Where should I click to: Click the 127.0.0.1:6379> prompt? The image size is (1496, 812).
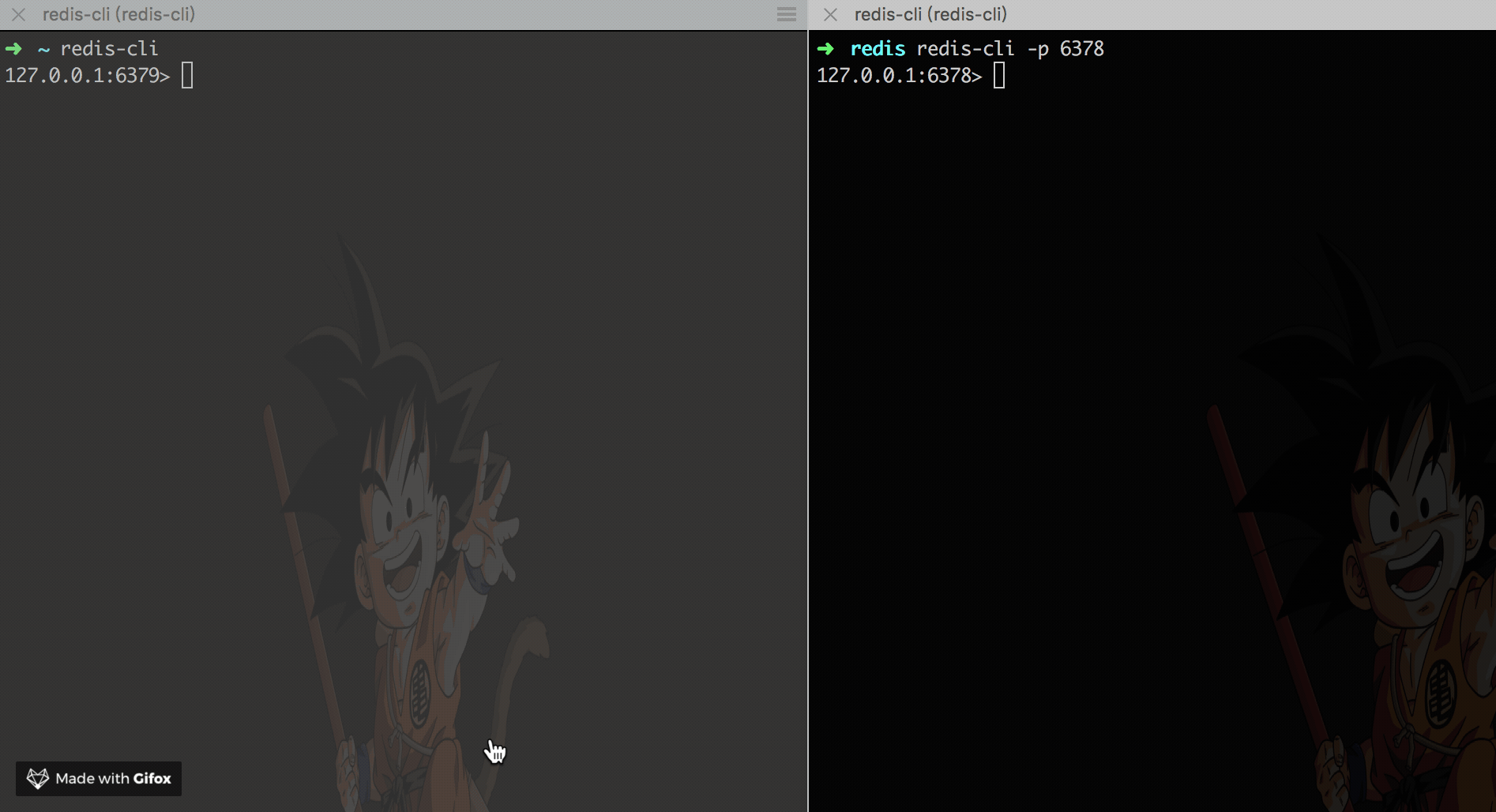[88, 76]
